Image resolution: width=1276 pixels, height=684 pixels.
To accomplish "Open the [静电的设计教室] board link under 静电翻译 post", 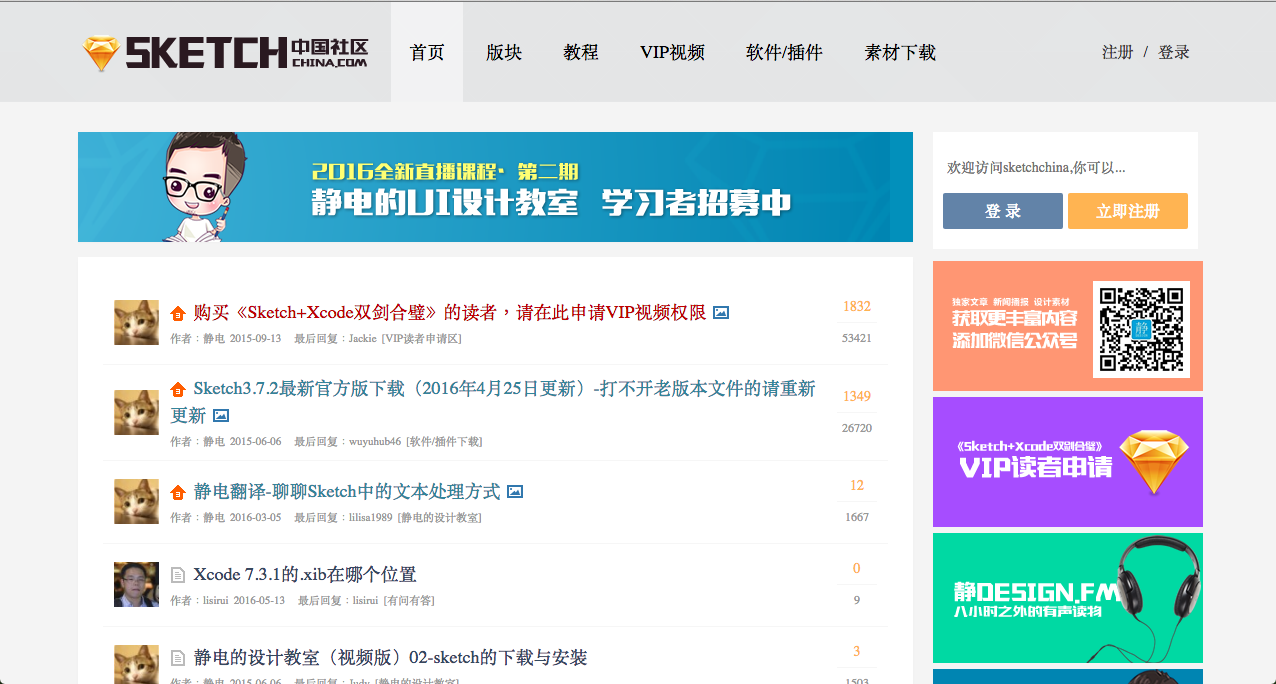I will point(439,517).
